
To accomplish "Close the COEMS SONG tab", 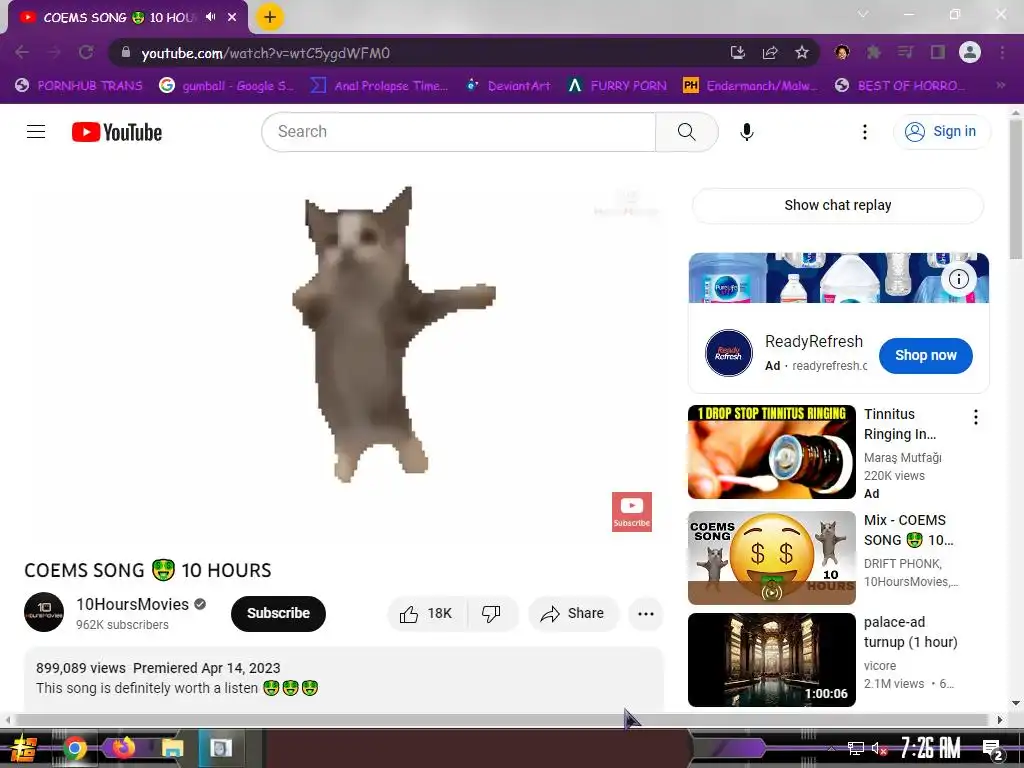I will (x=232, y=18).
